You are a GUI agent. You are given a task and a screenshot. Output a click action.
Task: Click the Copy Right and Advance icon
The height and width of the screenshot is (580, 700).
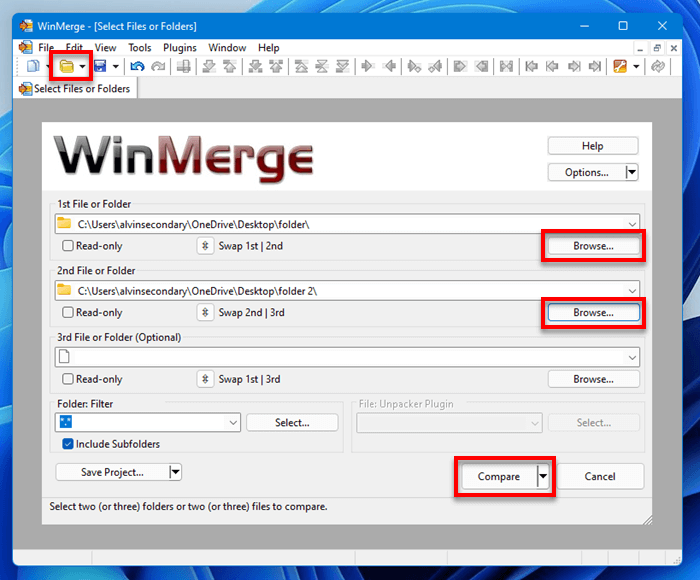[414, 67]
